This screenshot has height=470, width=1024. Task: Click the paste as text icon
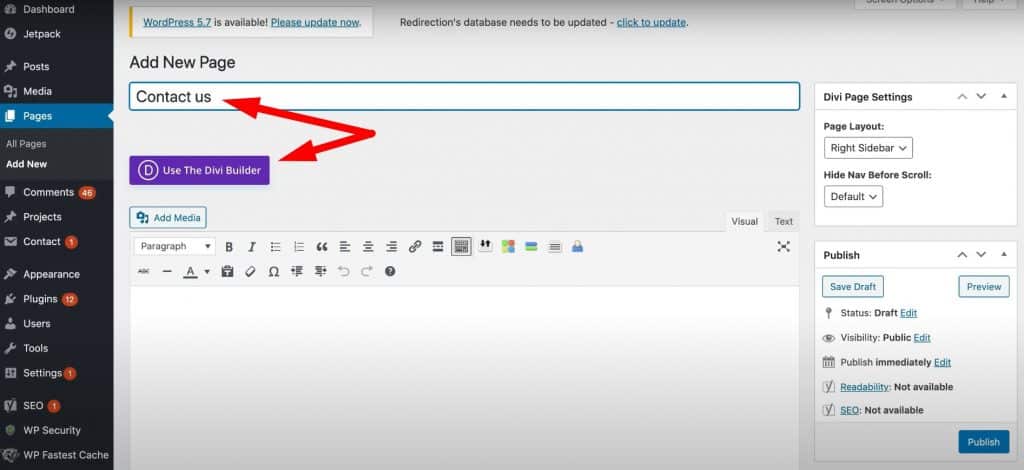[x=227, y=271]
